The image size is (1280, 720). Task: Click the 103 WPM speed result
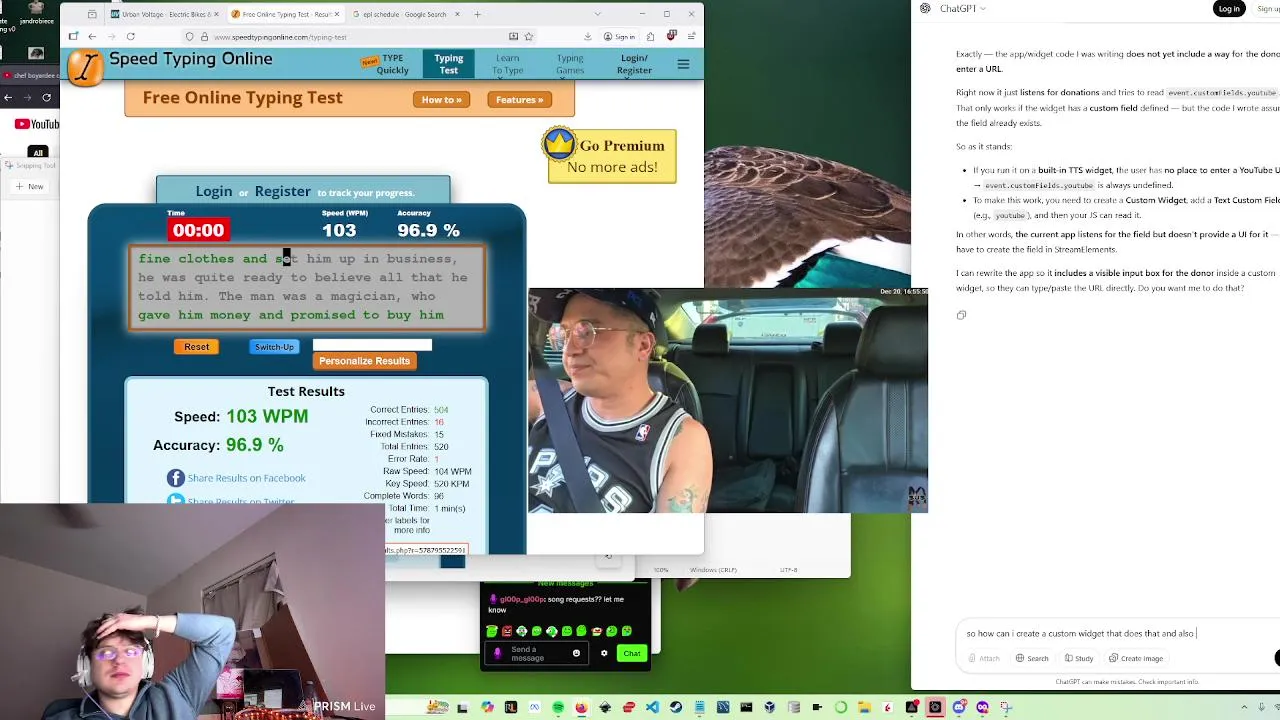[x=267, y=417]
